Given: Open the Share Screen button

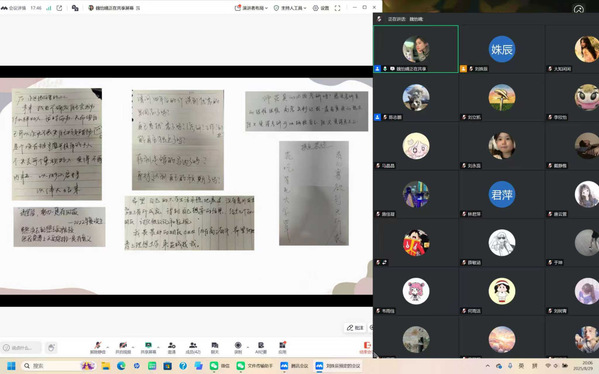Looking at the screenshot, I should (x=148, y=348).
